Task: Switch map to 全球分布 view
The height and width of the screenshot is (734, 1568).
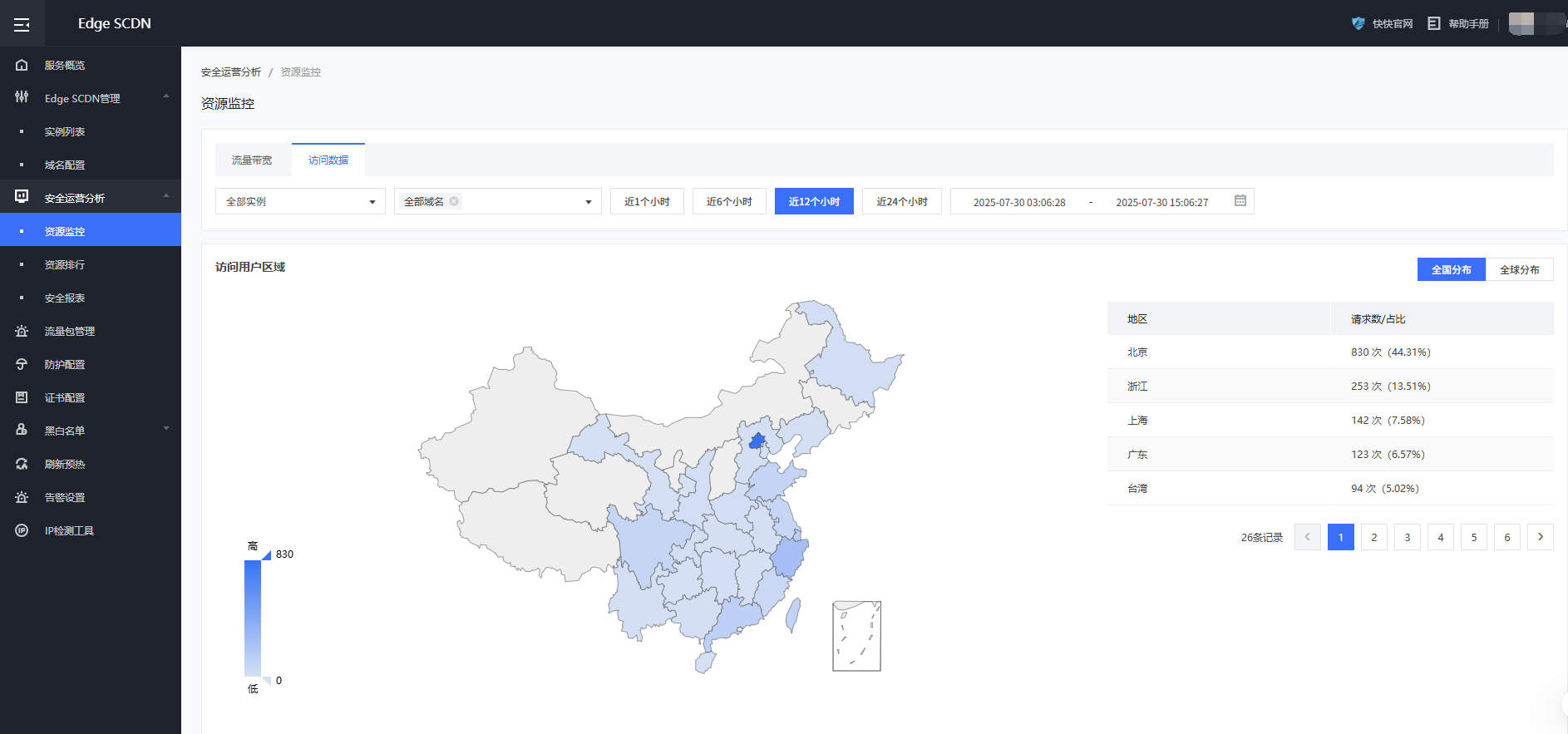Action: (1519, 269)
